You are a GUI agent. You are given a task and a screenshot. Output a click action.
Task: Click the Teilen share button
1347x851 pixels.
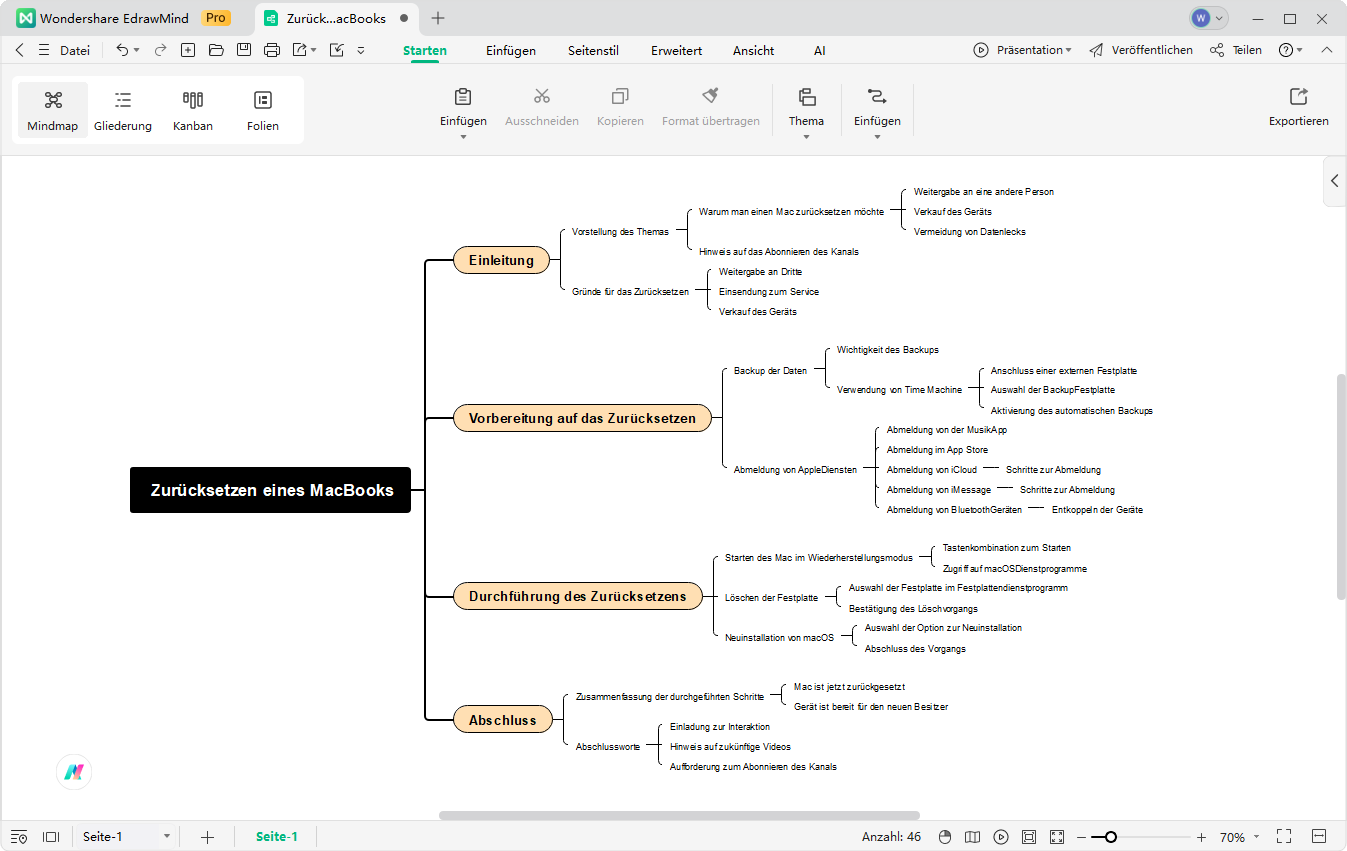point(1236,50)
